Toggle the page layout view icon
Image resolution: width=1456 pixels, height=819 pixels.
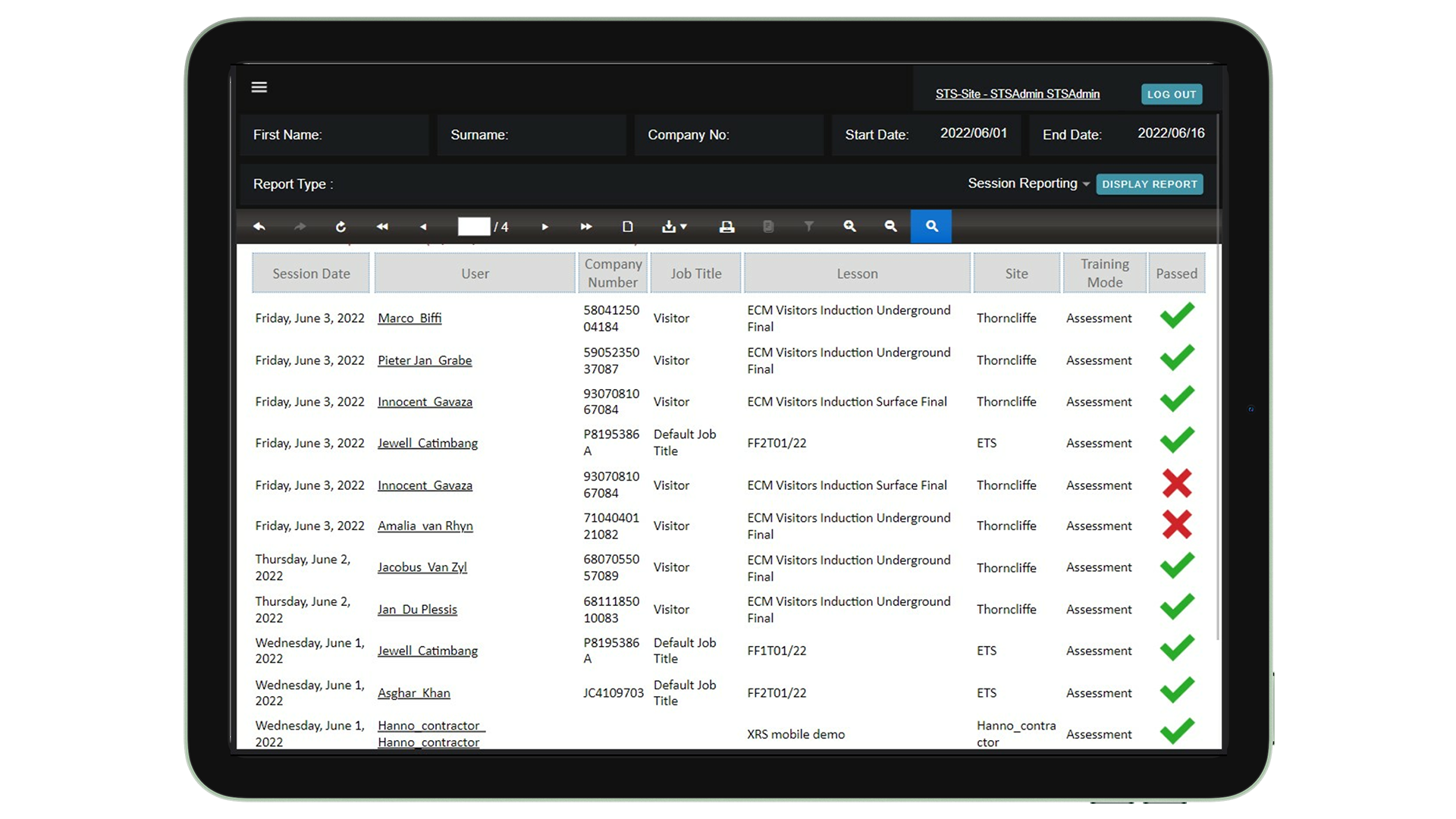[627, 227]
